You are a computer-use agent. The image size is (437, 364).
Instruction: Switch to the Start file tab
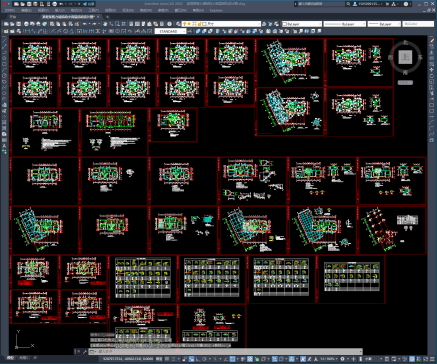coord(13,17)
